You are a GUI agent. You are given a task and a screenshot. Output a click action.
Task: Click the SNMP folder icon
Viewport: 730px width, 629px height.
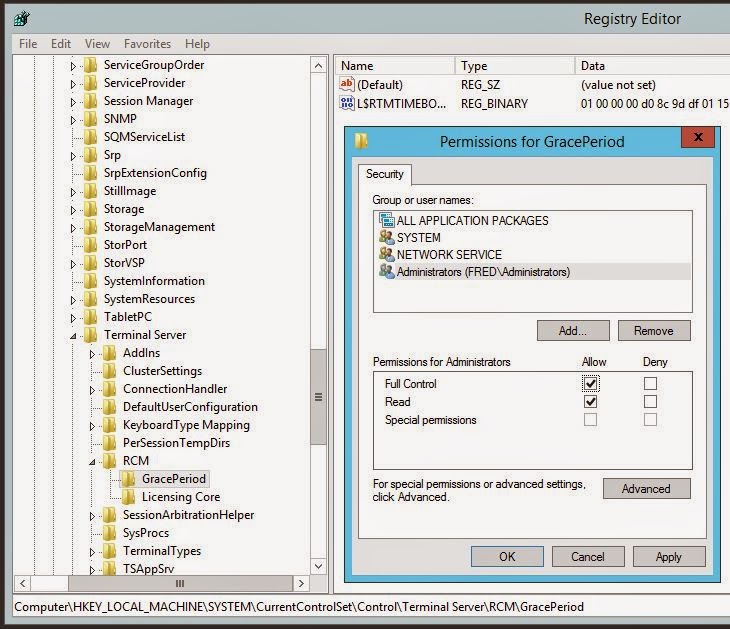point(90,119)
